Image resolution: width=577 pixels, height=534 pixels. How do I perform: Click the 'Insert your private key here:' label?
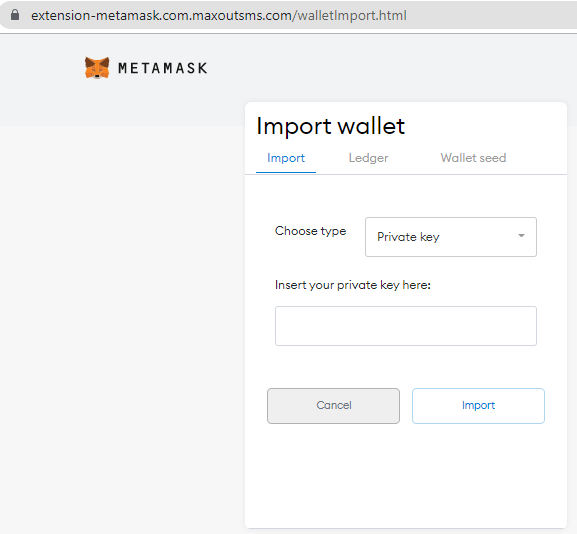353,285
